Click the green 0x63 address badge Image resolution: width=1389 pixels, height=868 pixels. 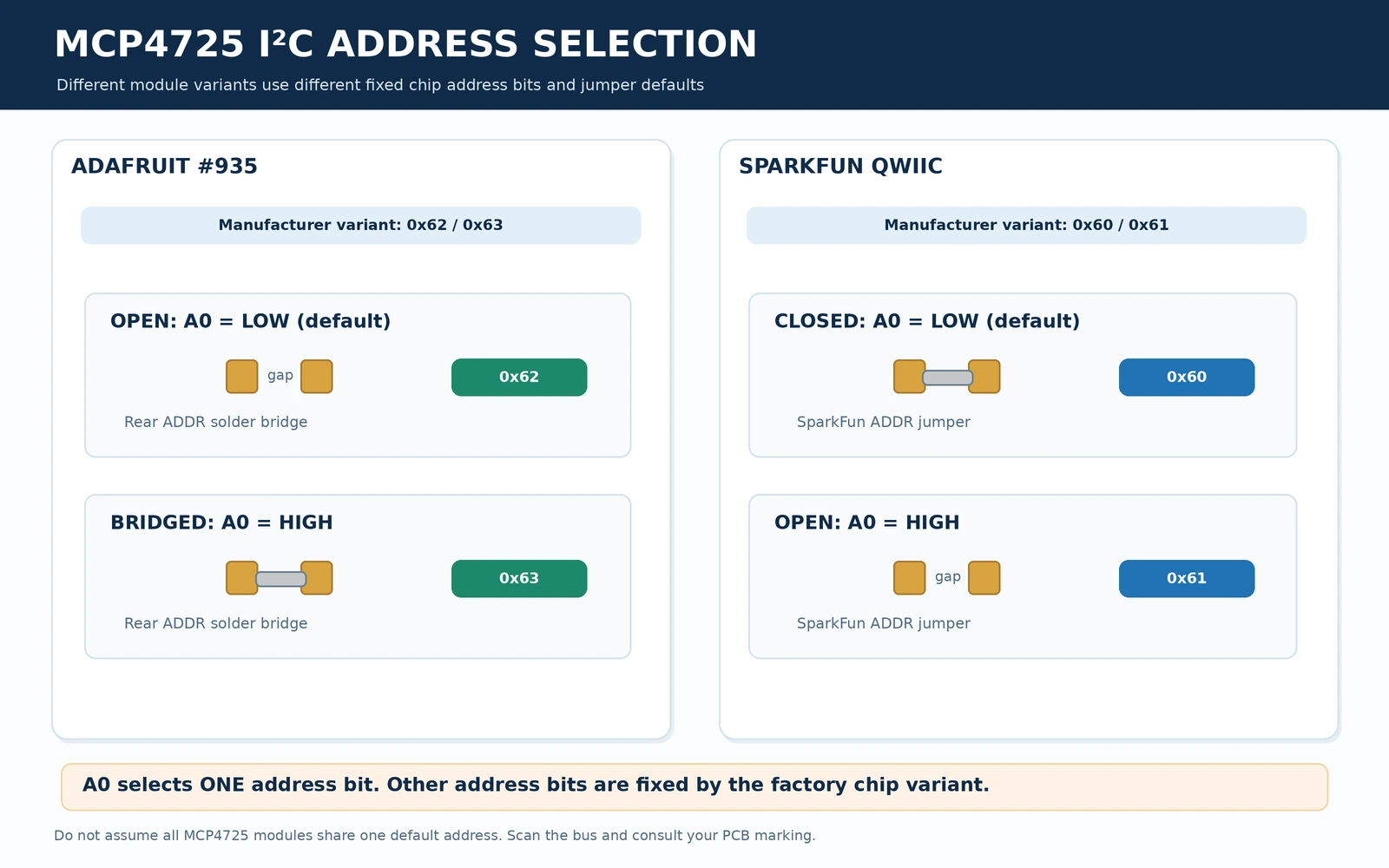(x=519, y=578)
